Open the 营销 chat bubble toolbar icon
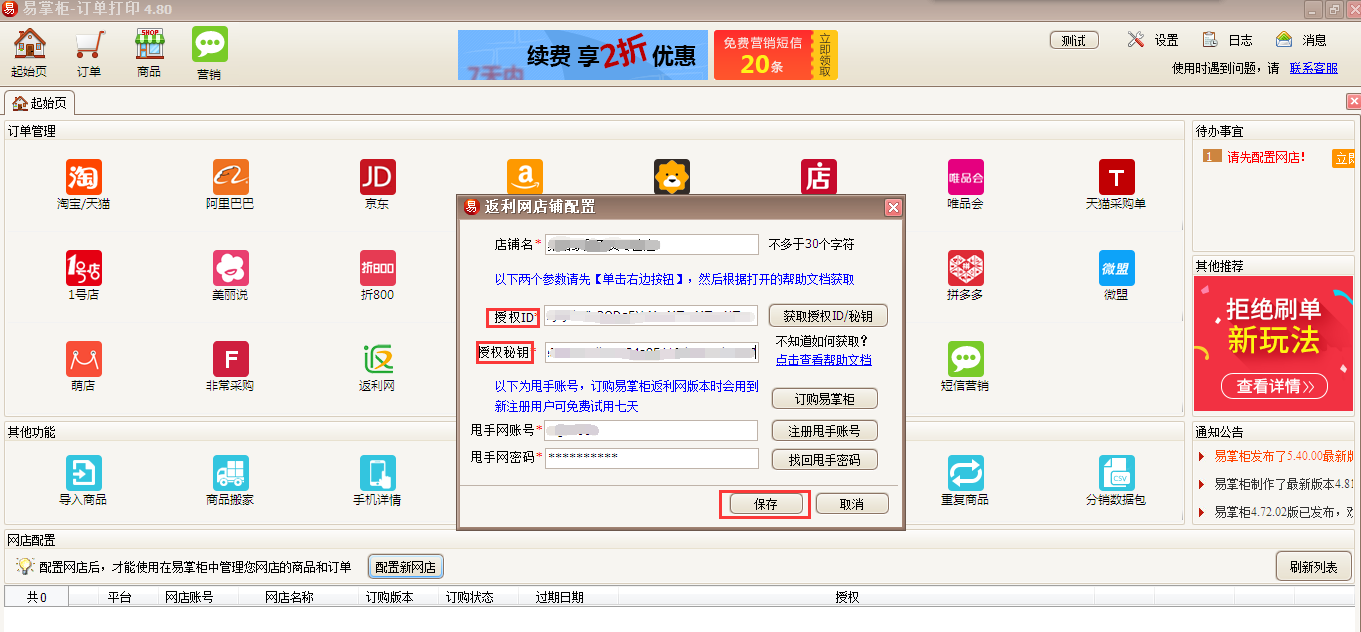Viewport: 1361px width, 632px height. (209, 53)
